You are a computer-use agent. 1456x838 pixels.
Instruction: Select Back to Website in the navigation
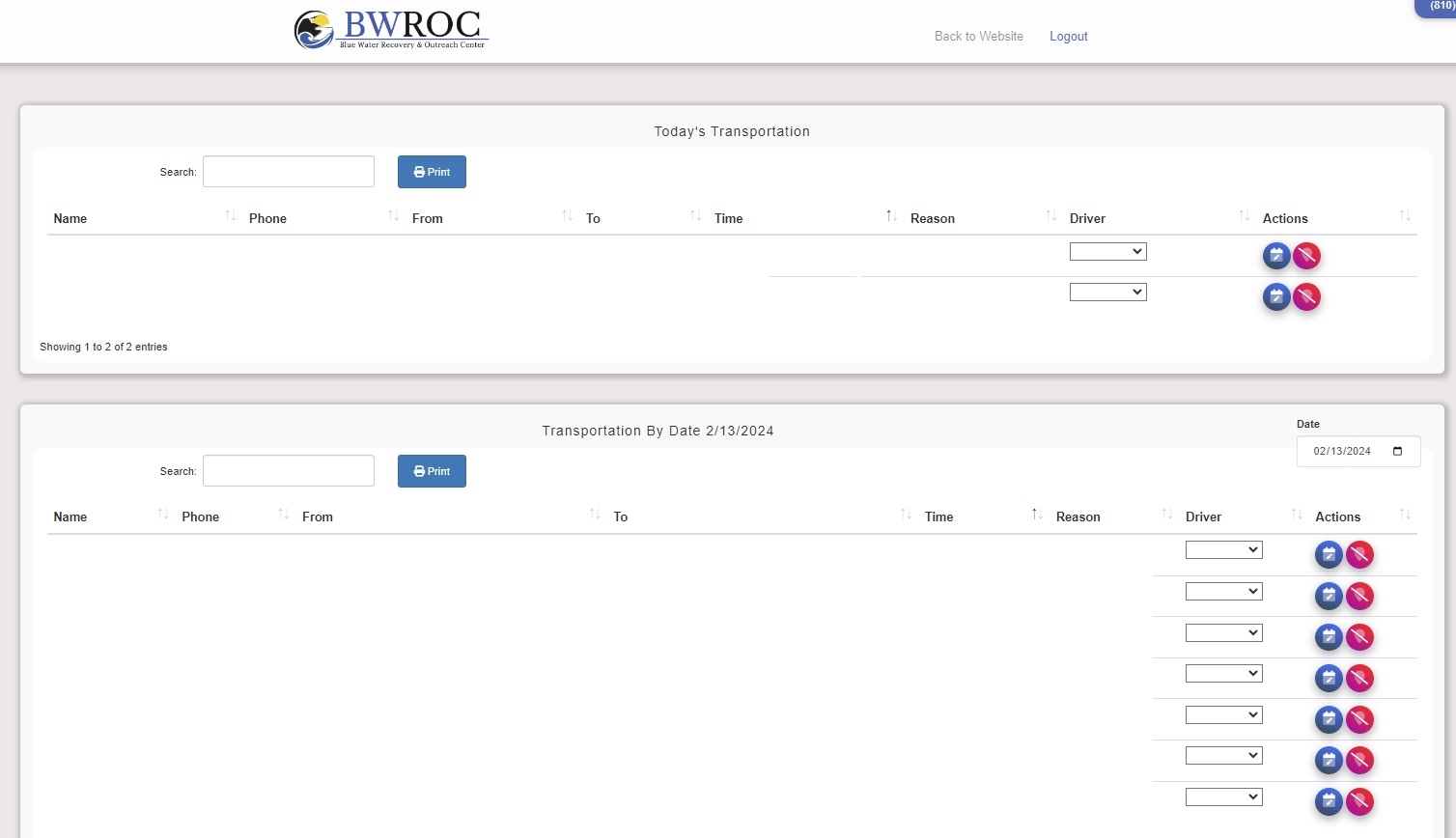click(978, 36)
